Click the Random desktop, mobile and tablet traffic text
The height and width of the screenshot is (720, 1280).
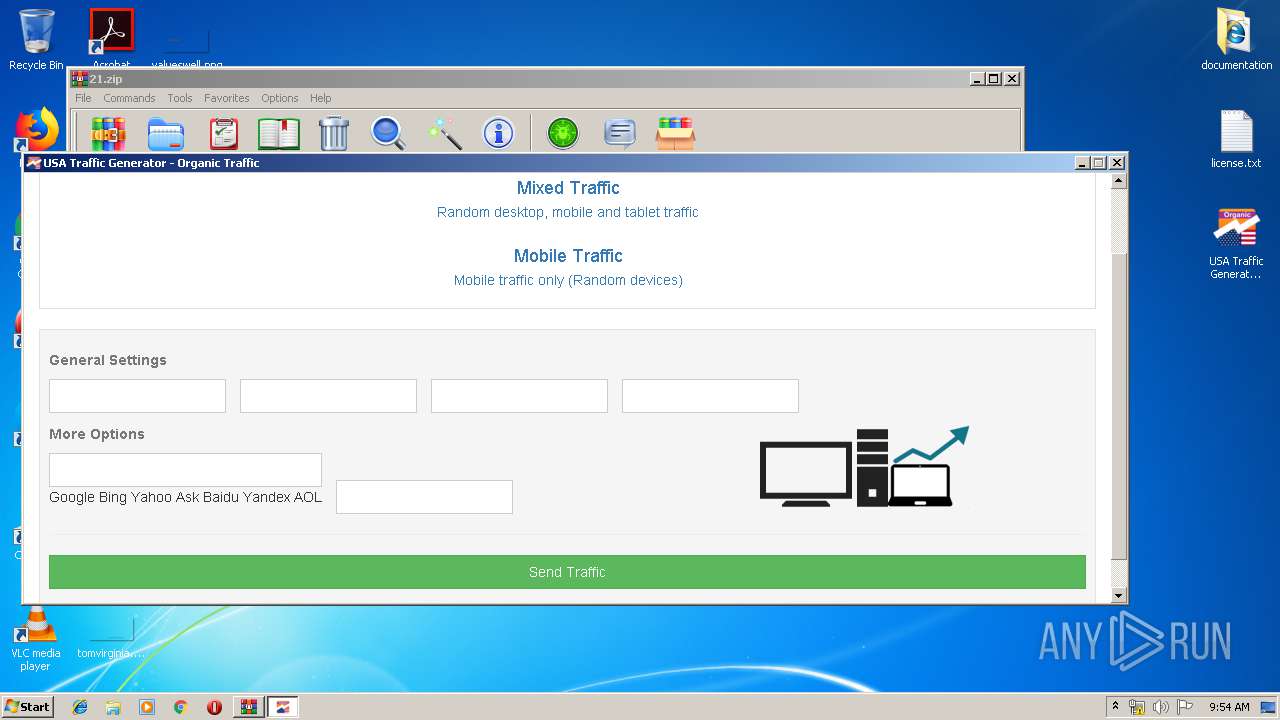(568, 212)
